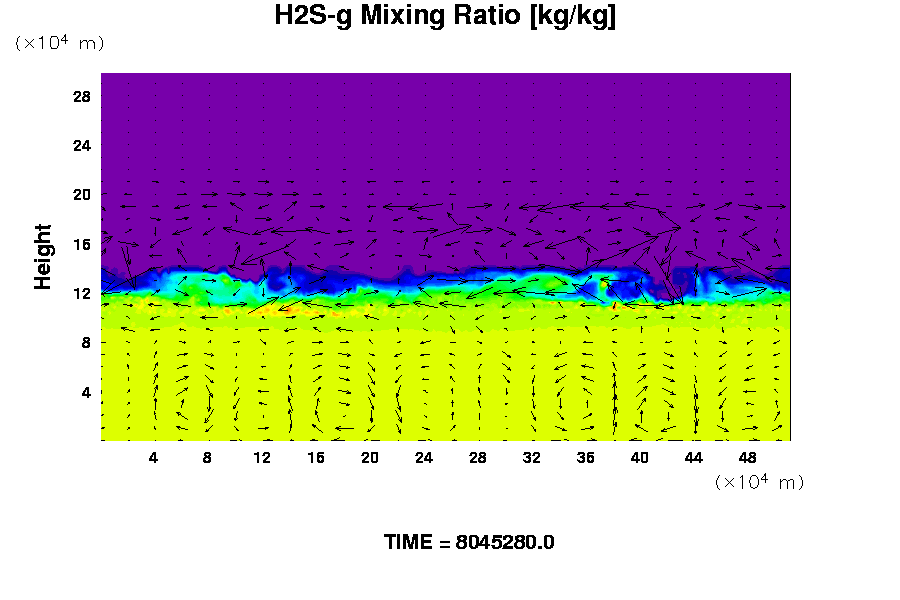Click the 40 tick on the horizontal axis

[x=639, y=457]
